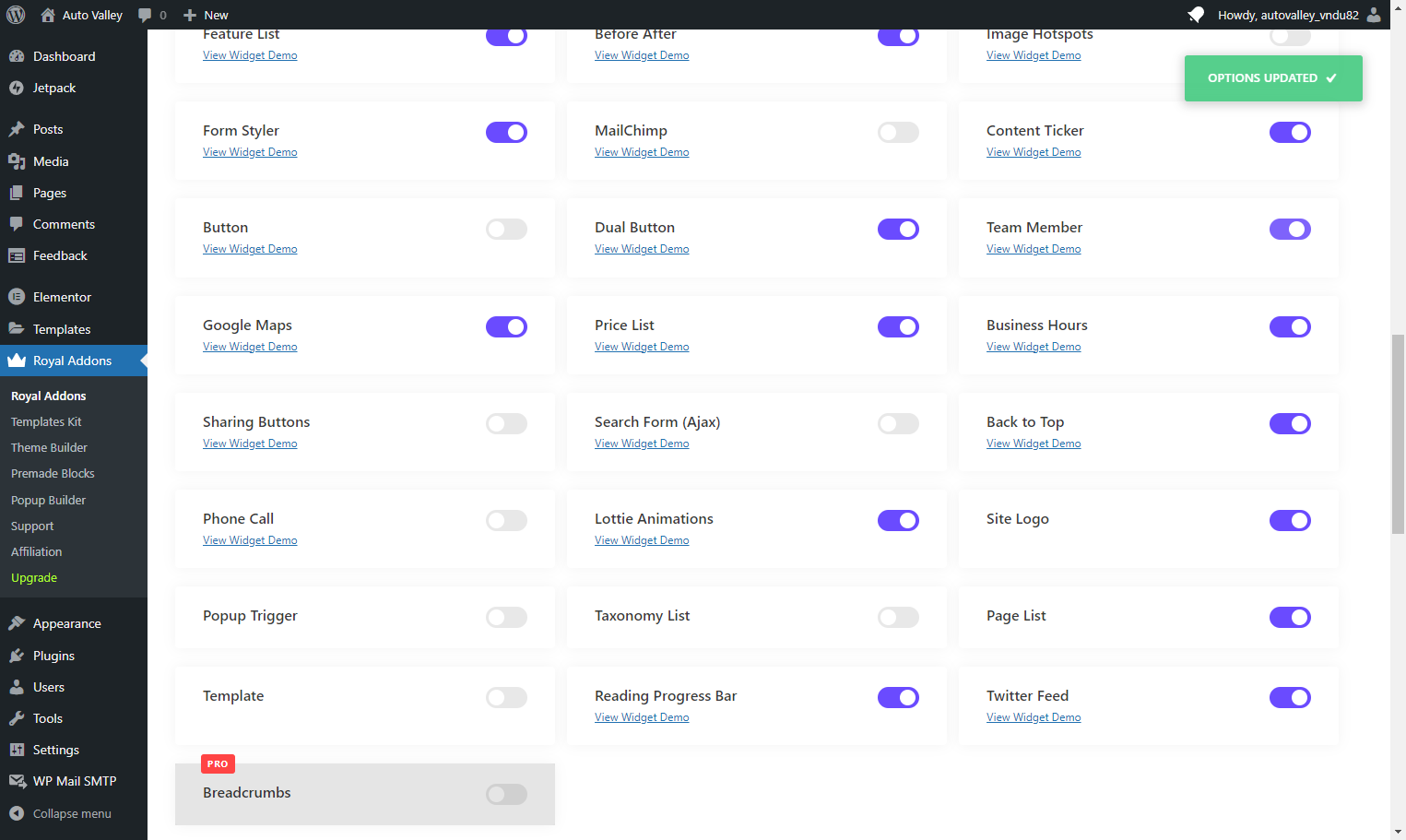The image size is (1406, 840).
Task: Click the Plugins plug icon
Action: coord(17,656)
